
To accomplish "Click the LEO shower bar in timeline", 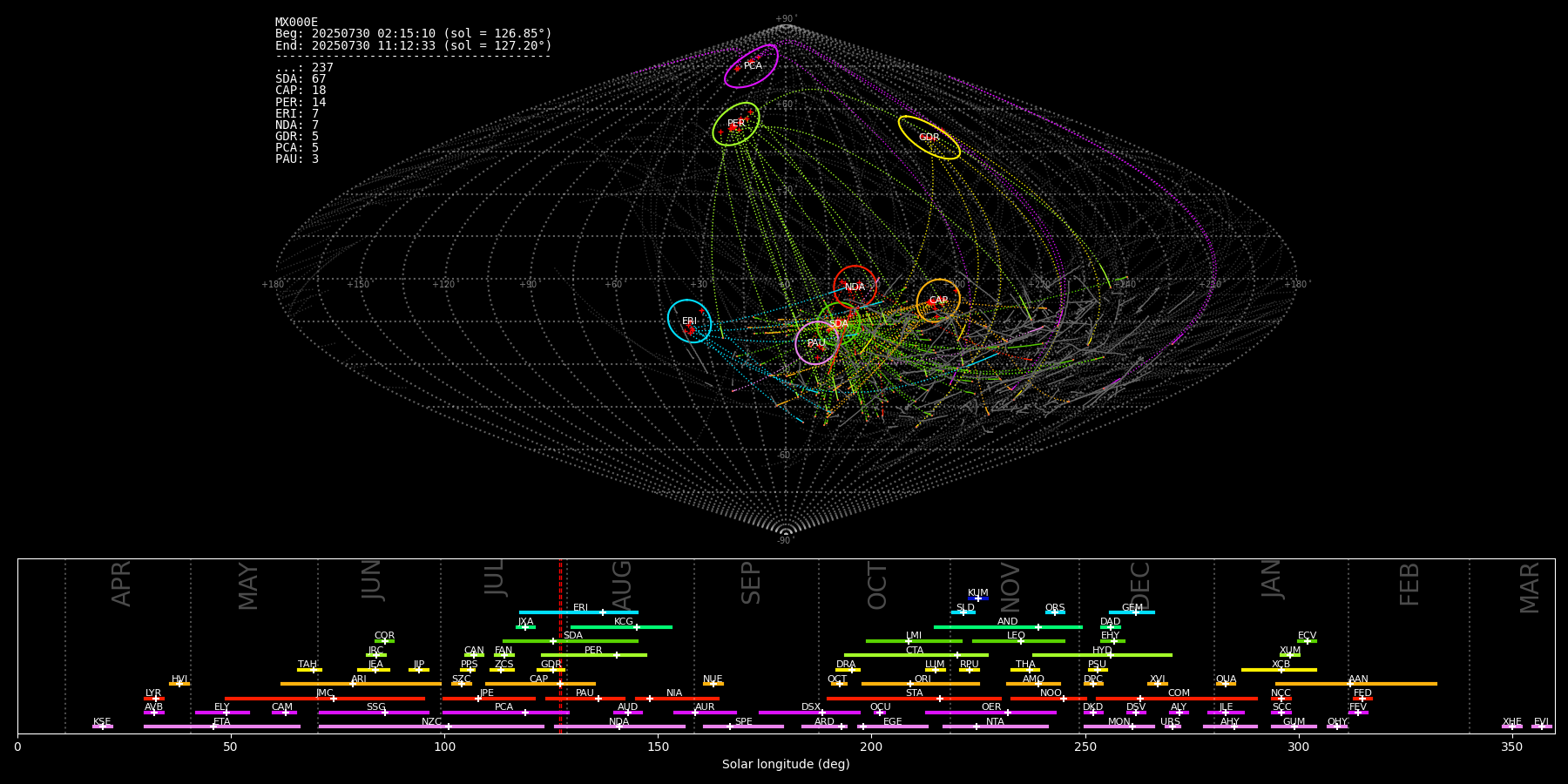I will coord(1018,641).
